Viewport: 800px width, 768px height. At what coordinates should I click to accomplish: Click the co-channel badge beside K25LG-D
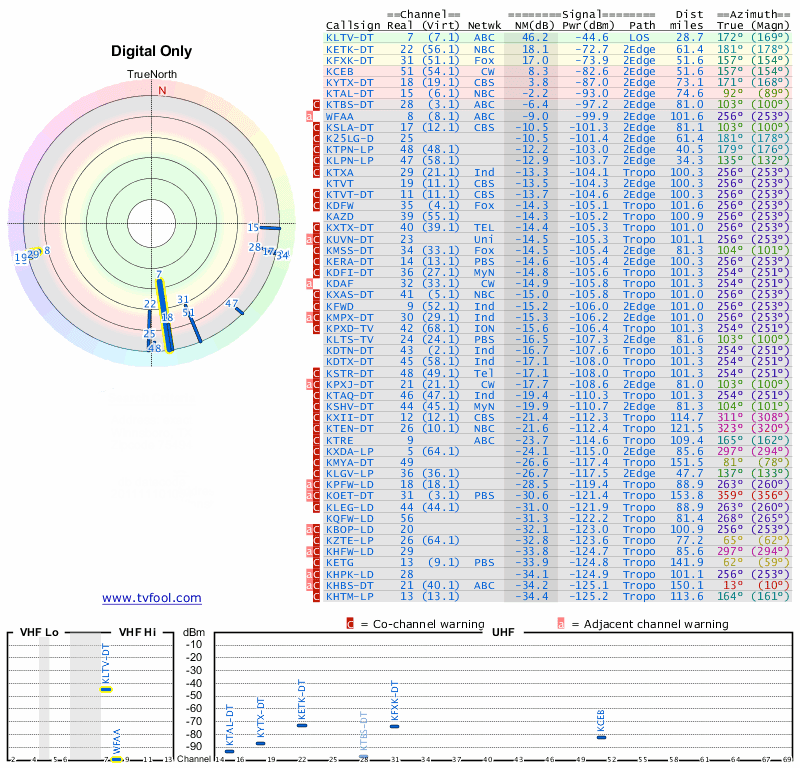coord(316,138)
